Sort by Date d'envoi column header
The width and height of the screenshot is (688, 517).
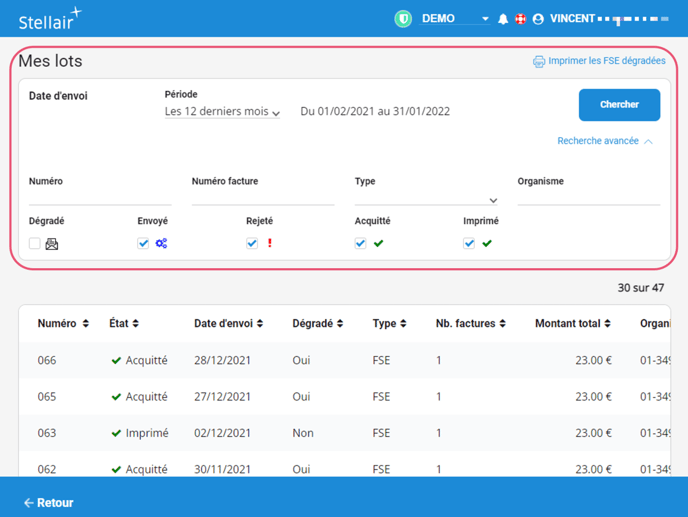[x=228, y=324]
